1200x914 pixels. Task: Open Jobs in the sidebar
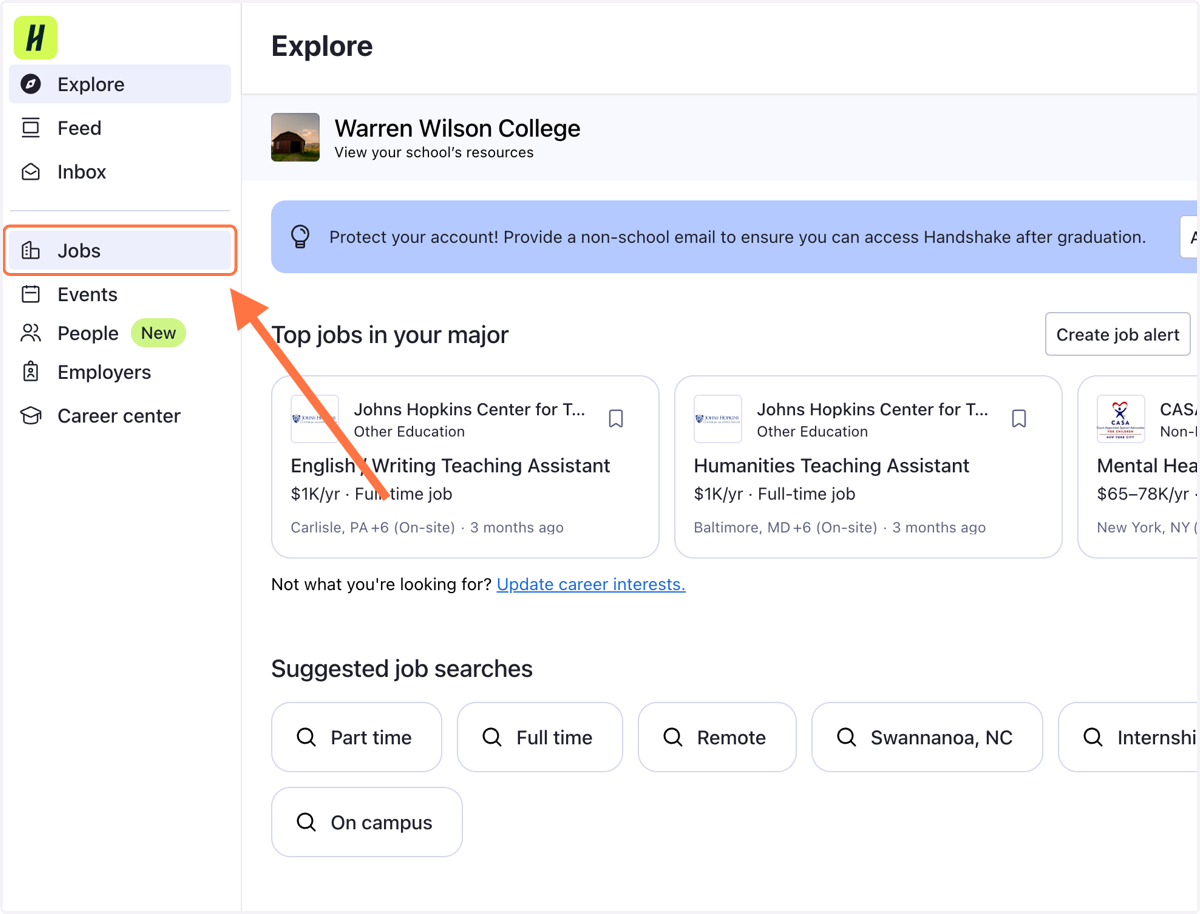(x=120, y=251)
